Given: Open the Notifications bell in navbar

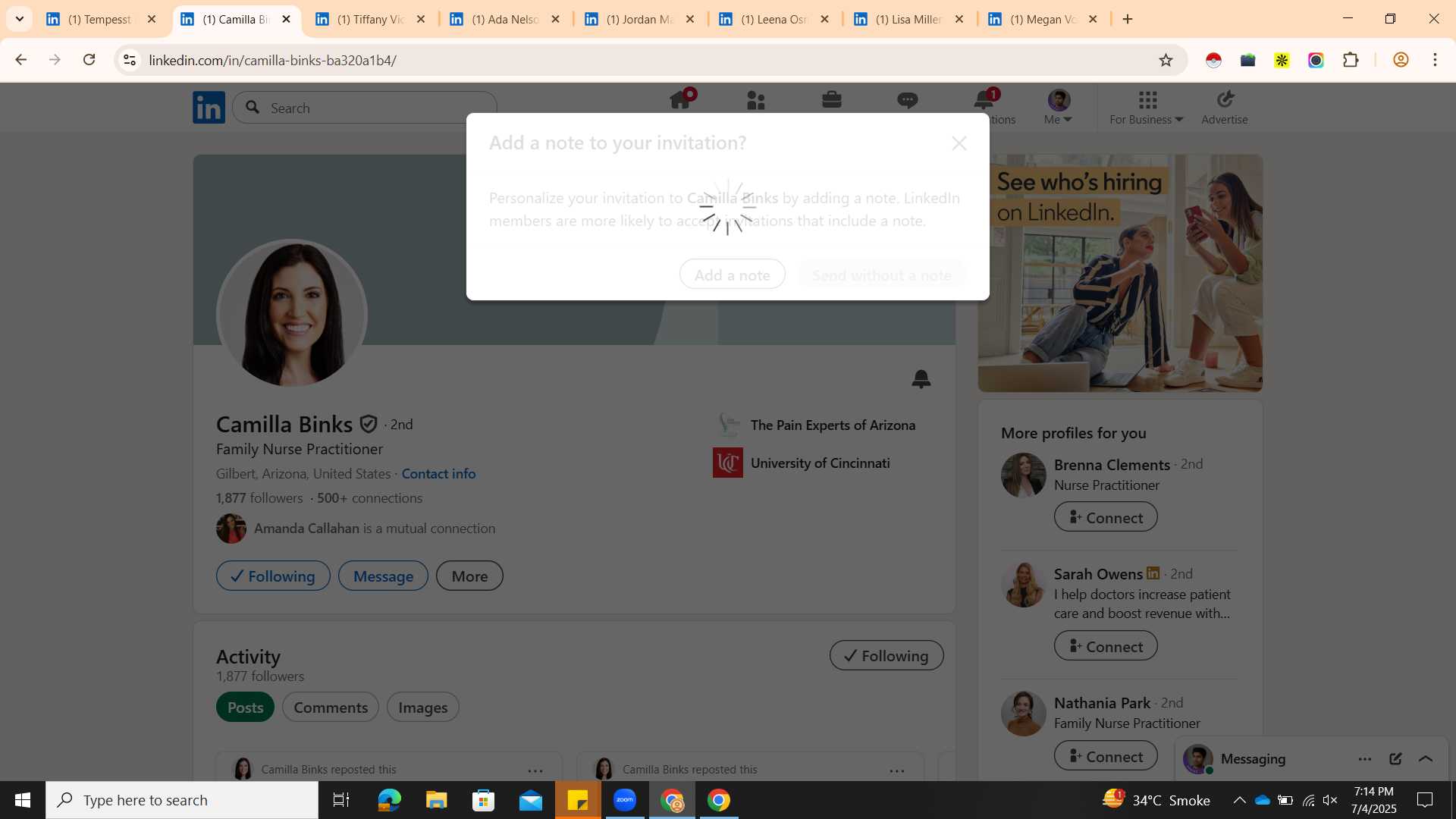Looking at the screenshot, I should (x=984, y=99).
